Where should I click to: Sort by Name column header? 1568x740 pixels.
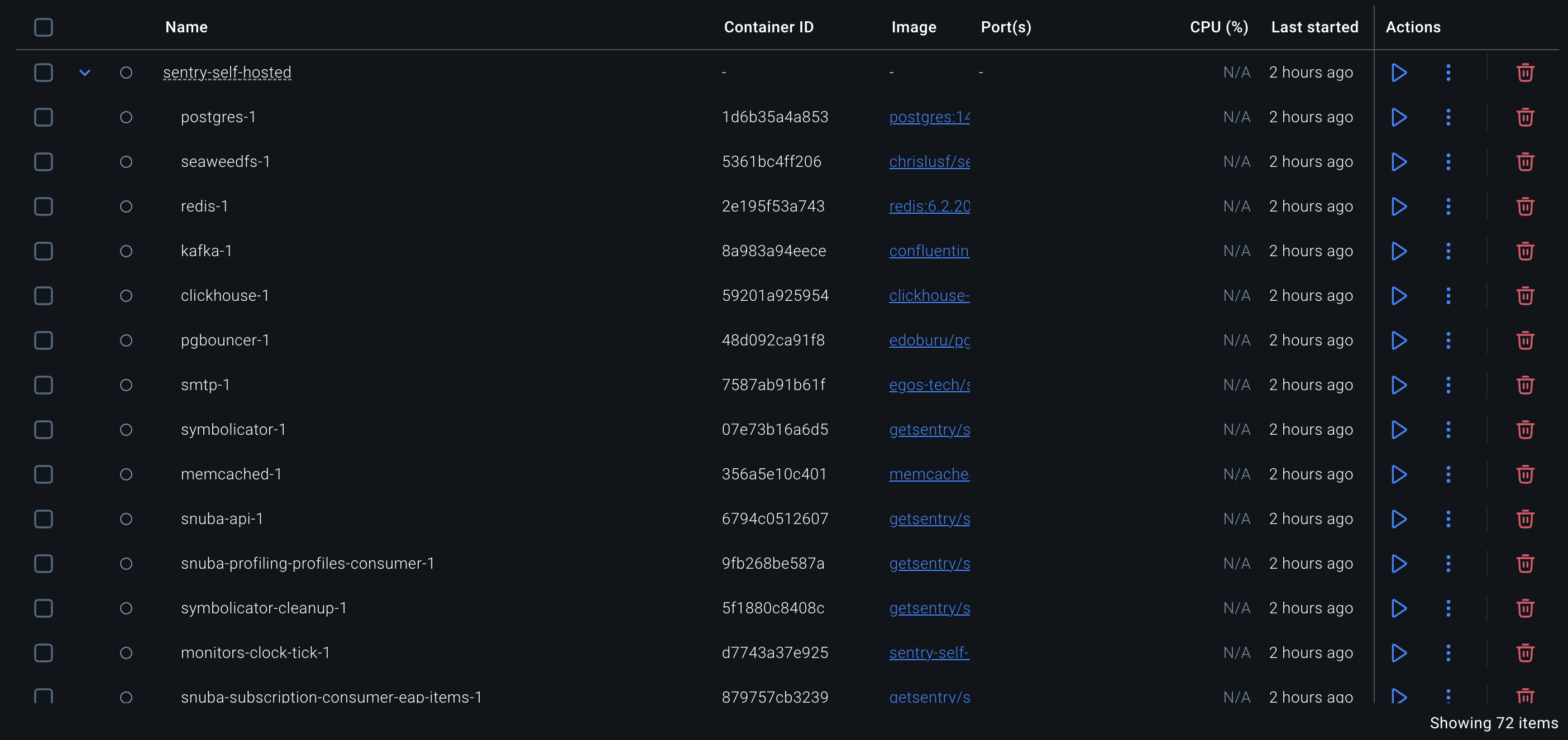pyautogui.click(x=187, y=27)
